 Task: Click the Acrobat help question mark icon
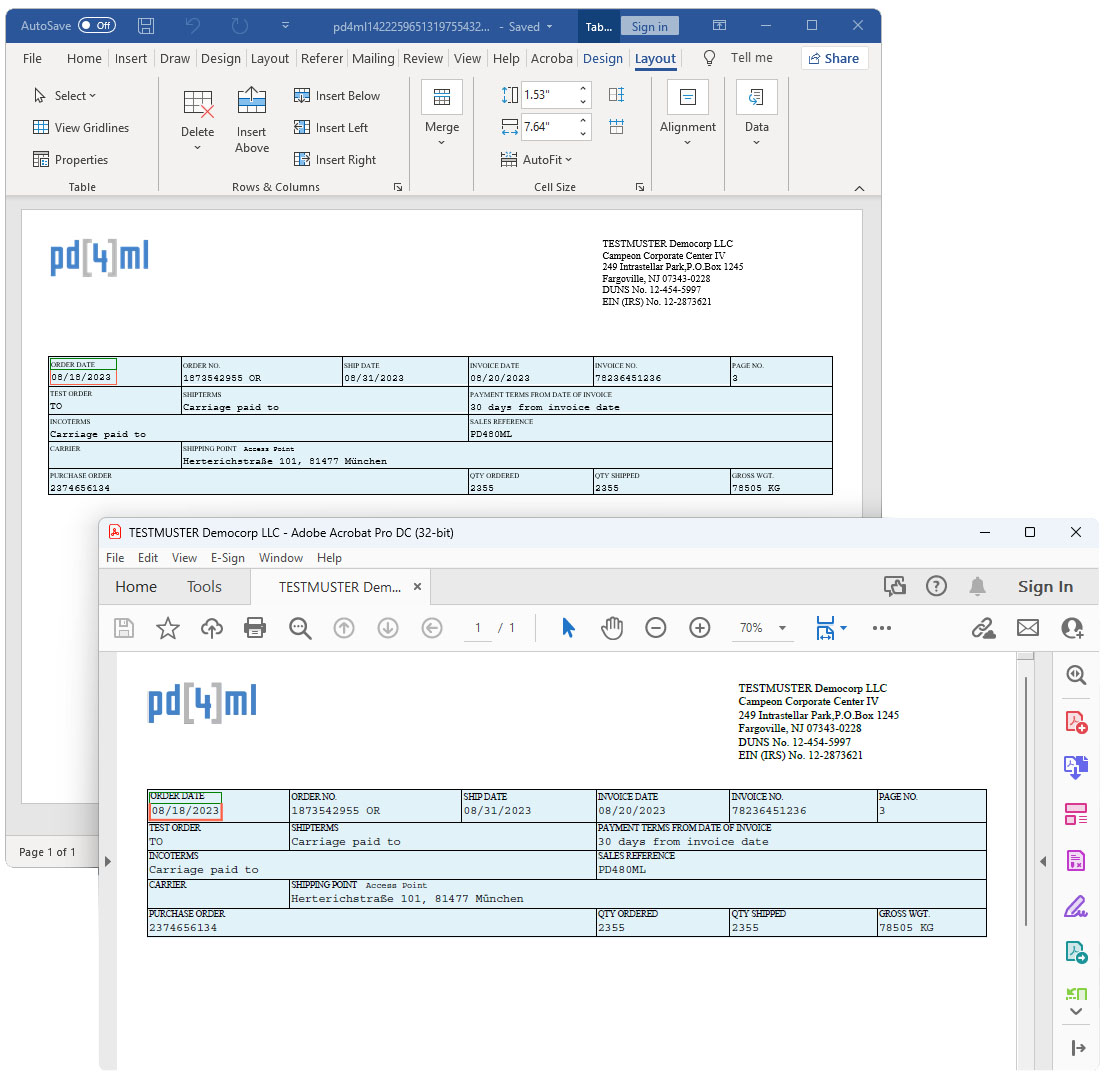[x=936, y=586]
